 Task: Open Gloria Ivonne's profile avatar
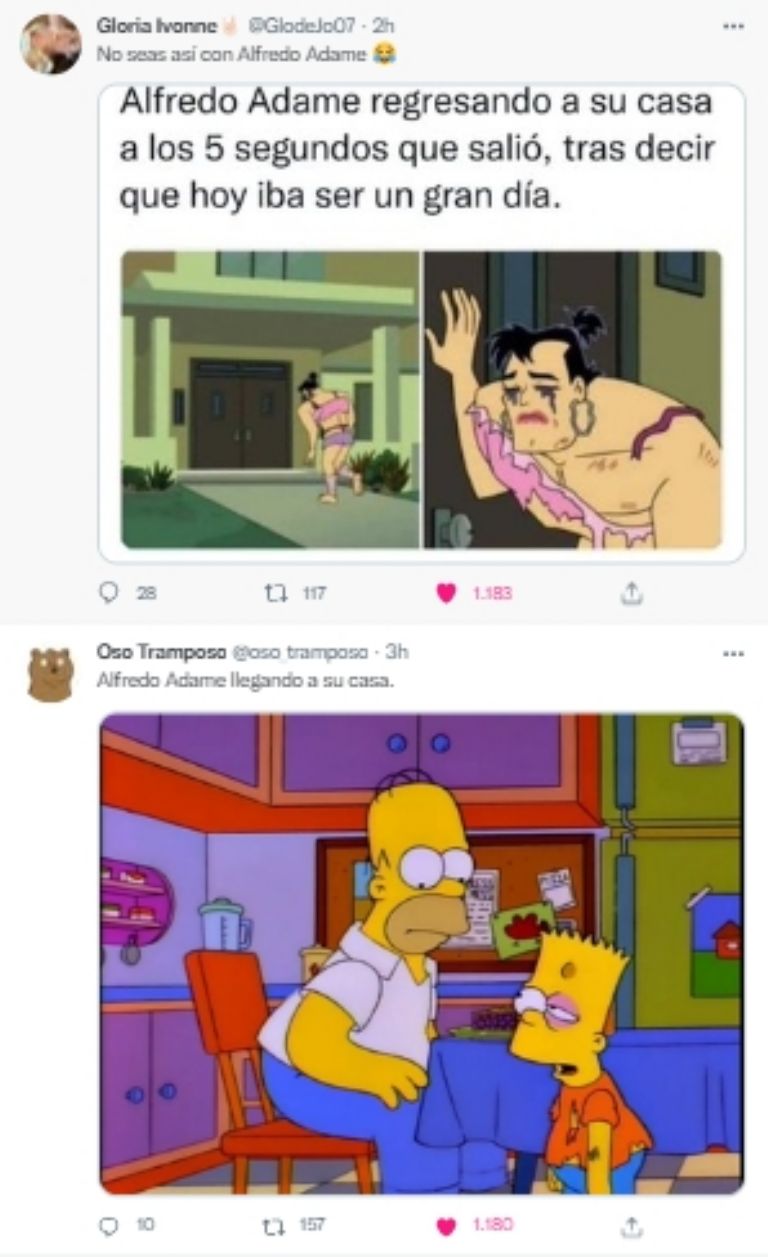pyautogui.click(x=51, y=45)
